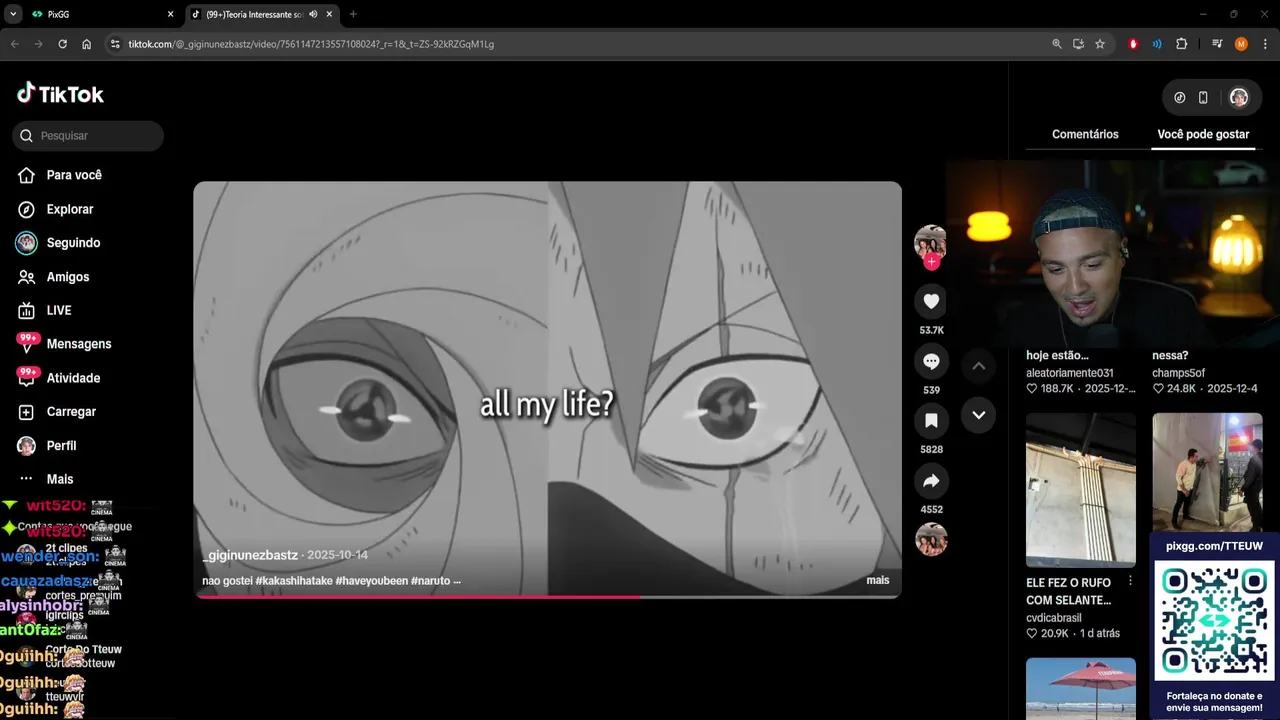
Task: Expand caption with mais
Action: pyautogui.click(x=877, y=580)
